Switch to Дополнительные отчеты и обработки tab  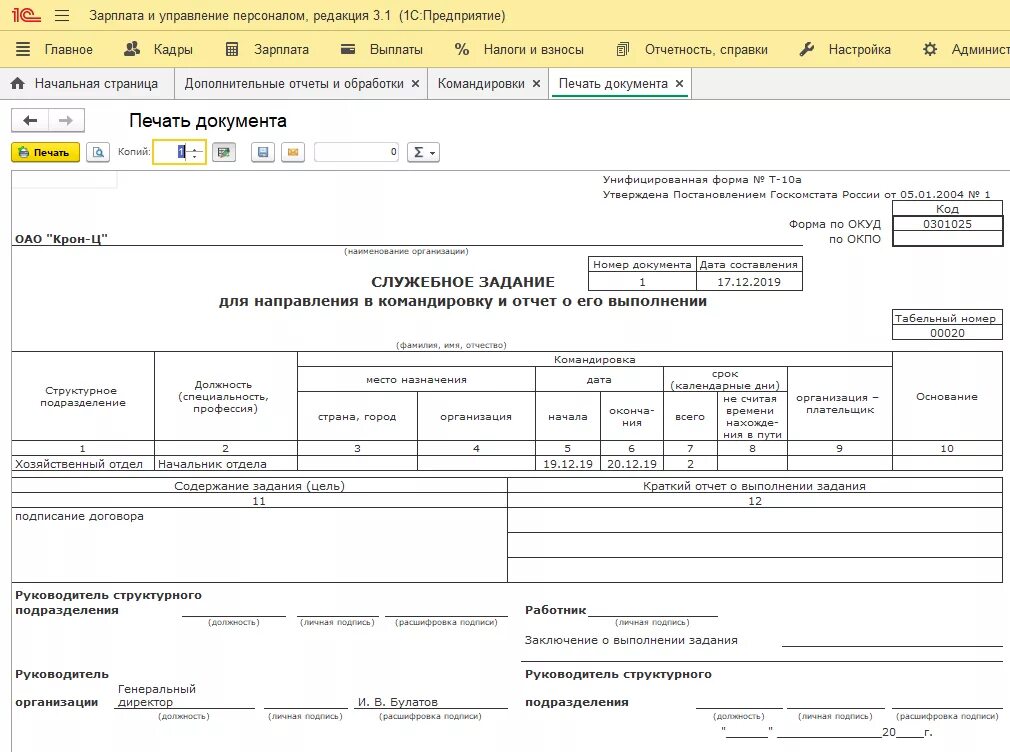click(x=294, y=83)
